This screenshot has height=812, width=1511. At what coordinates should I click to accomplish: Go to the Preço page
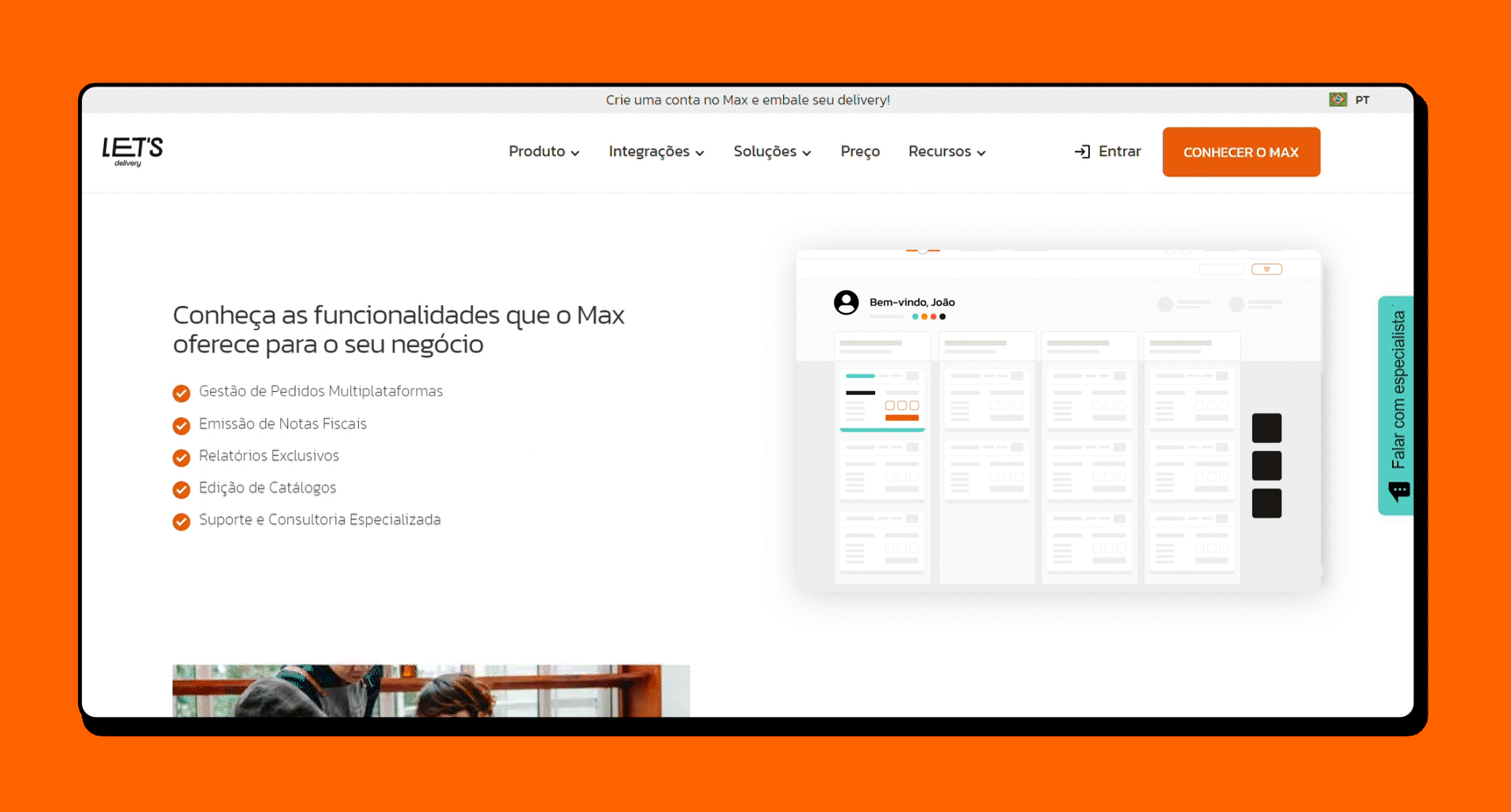tap(860, 151)
